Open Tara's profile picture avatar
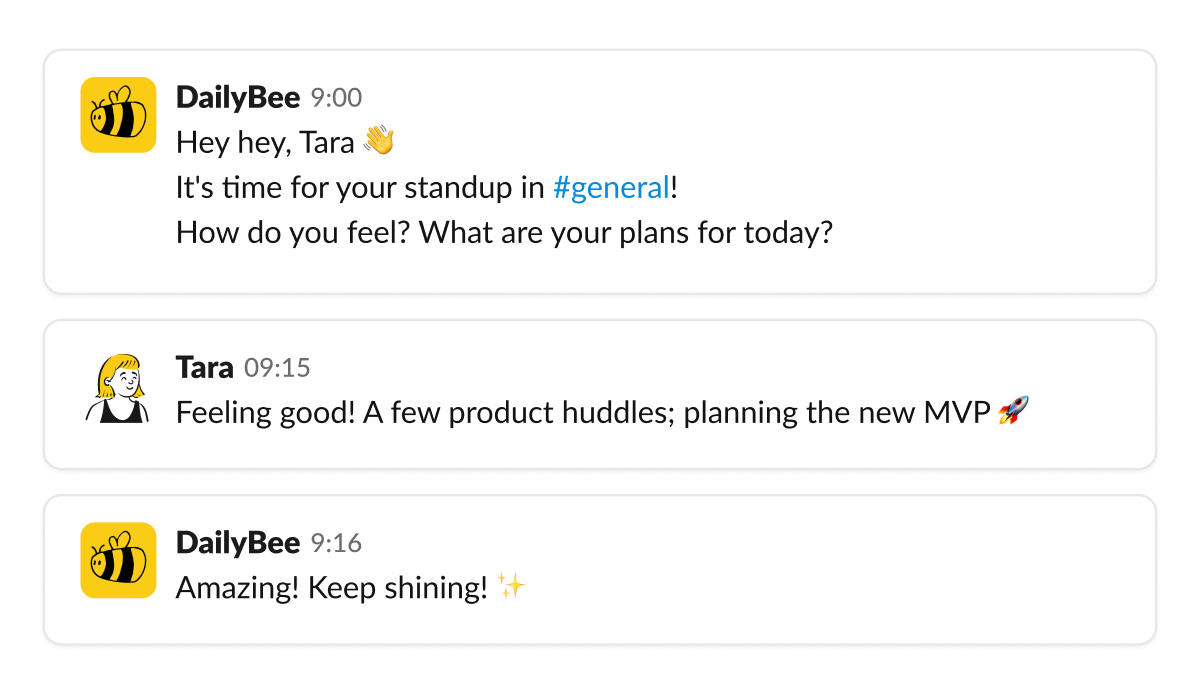The image size is (1200, 693). (118, 387)
